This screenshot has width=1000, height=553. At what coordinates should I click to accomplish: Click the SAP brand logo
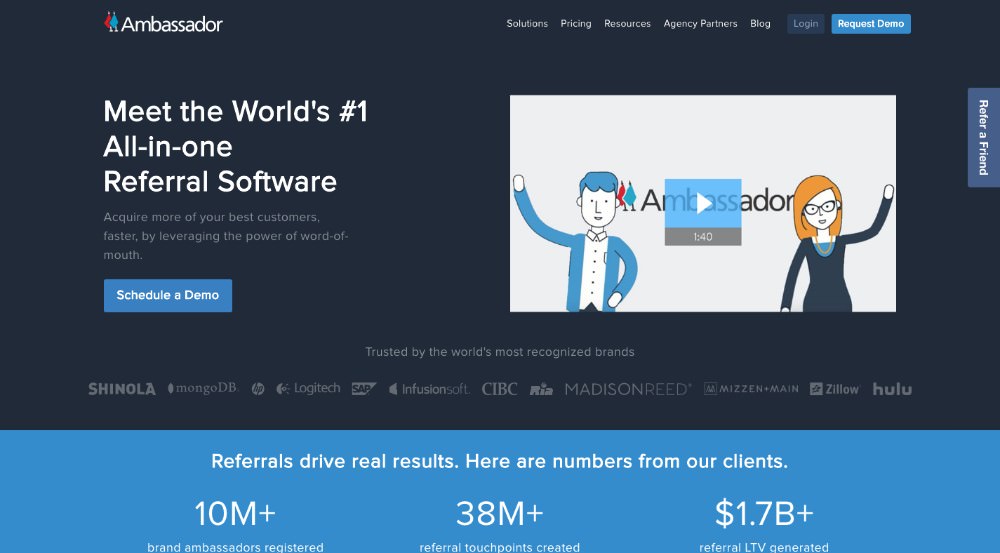[364, 389]
